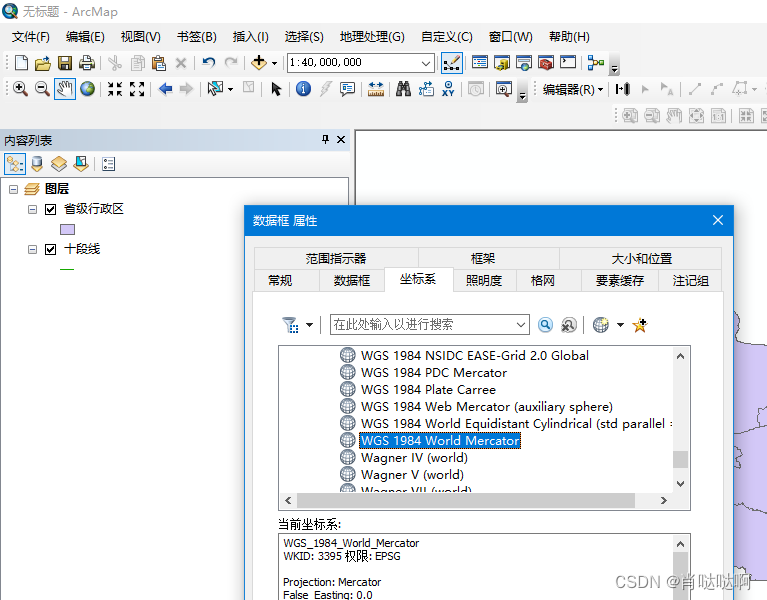Select WGS 1984 Plate Carree

(428, 390)
